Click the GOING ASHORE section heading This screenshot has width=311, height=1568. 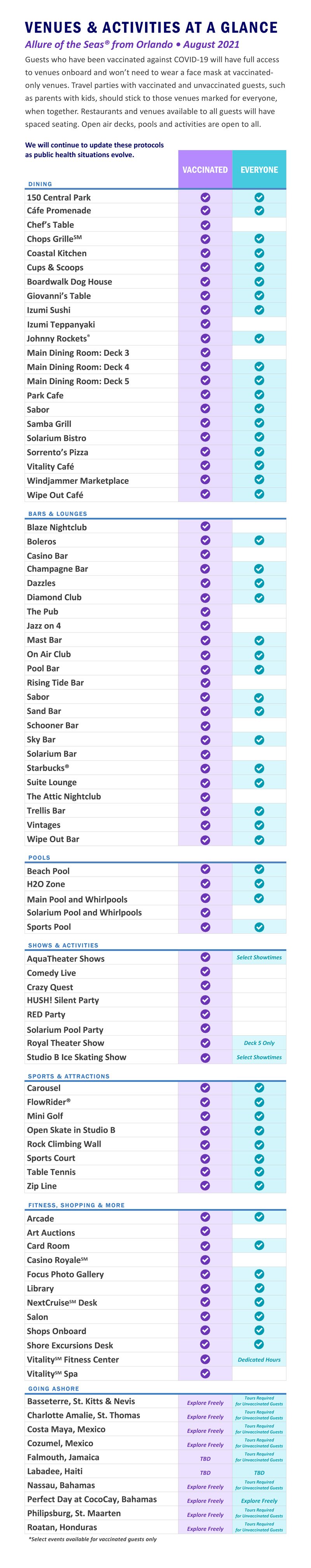[54, 1389]
